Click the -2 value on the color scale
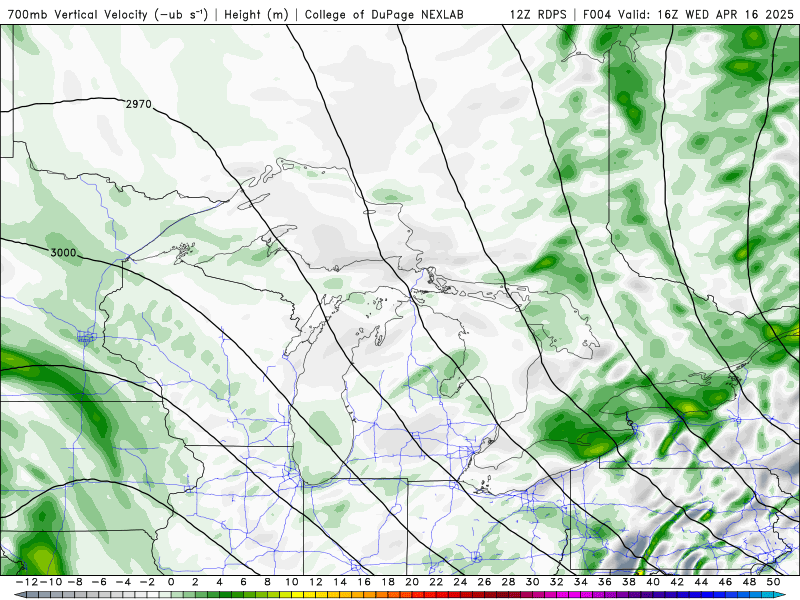Image resolution: width=800 pixels, height=600 pixels. [x=146, y=582]
